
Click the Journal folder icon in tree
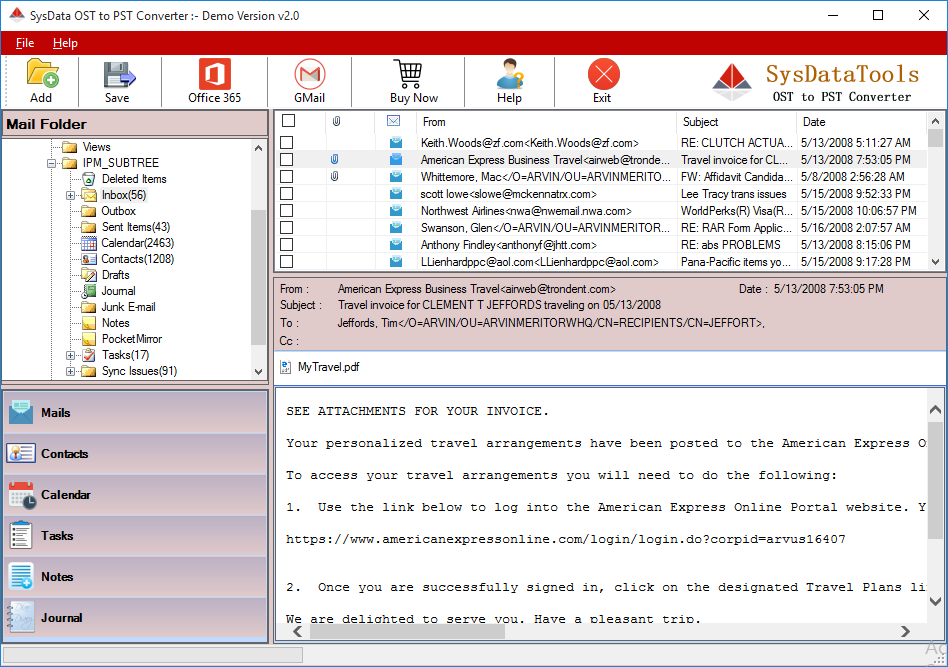click(88, 291)
